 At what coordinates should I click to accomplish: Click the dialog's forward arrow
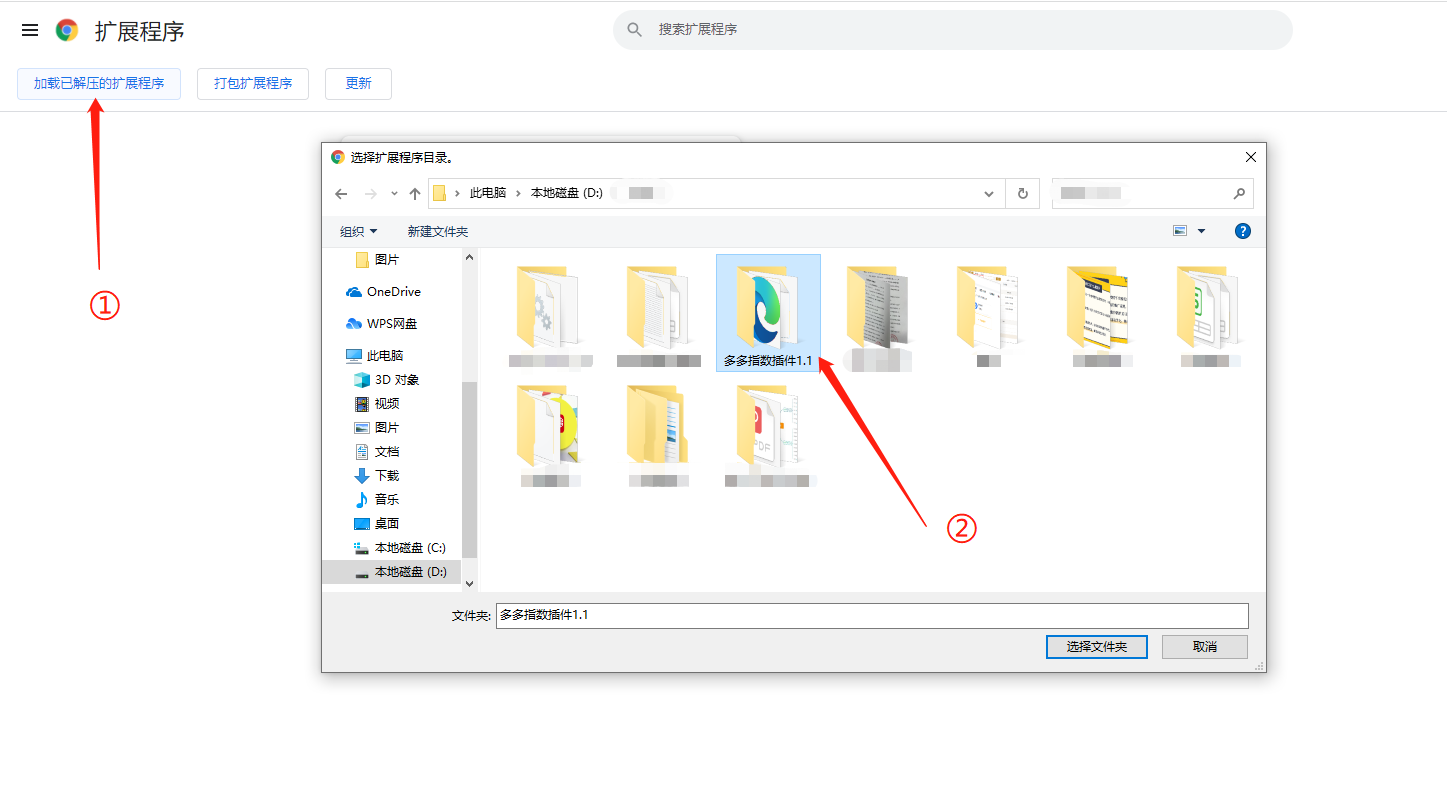coord(371,194)
